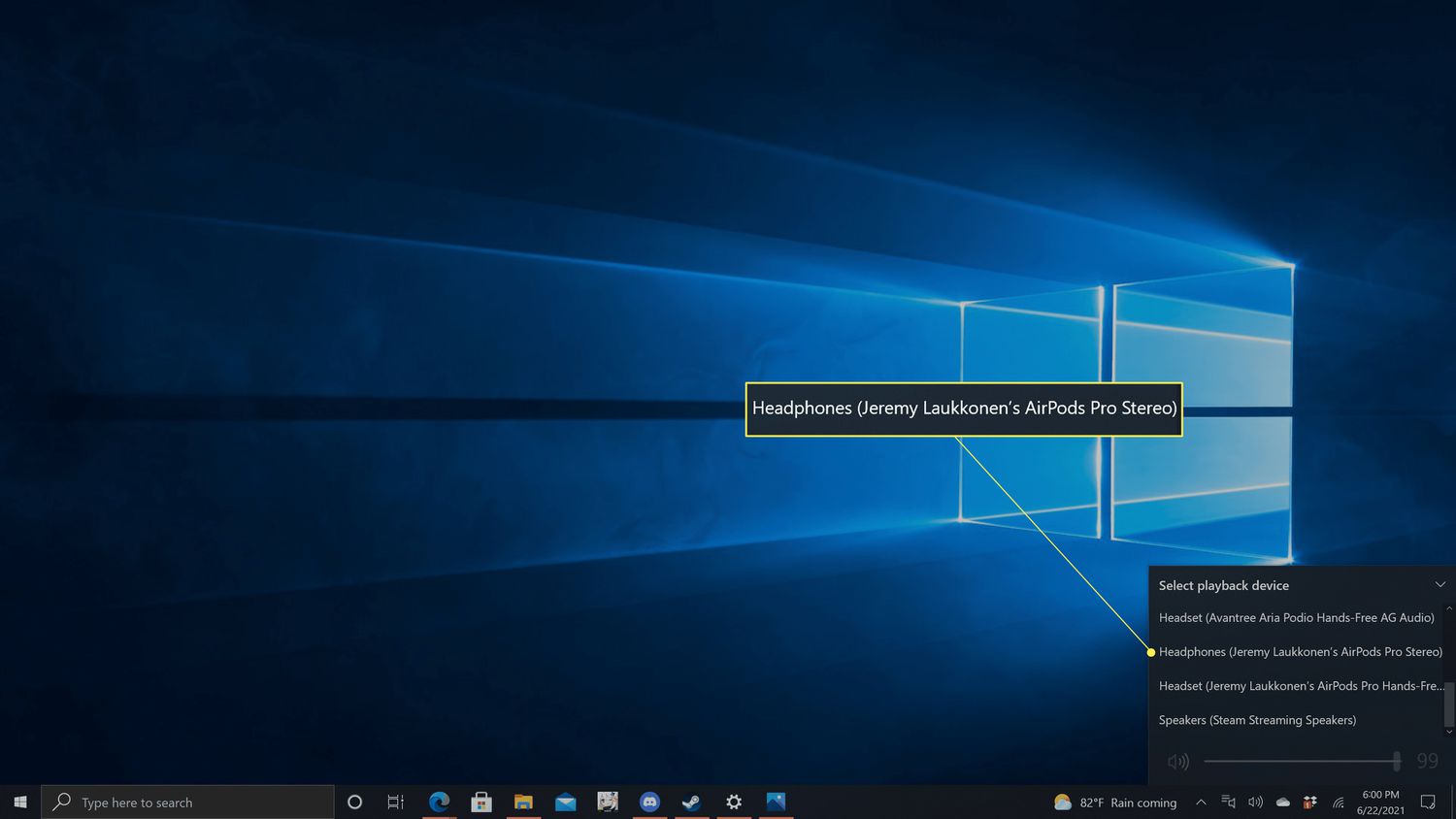Select Headphones AirPods Pro Stereo playback device
This screenshot has height=819, width=1456.
[1299, 652]
